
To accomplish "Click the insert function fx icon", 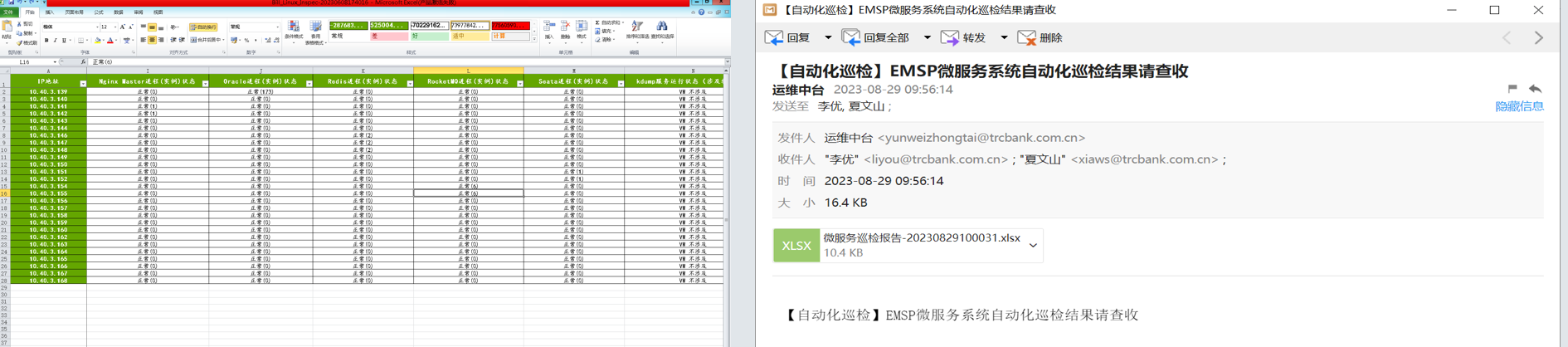I will click(x=83, y=62).
